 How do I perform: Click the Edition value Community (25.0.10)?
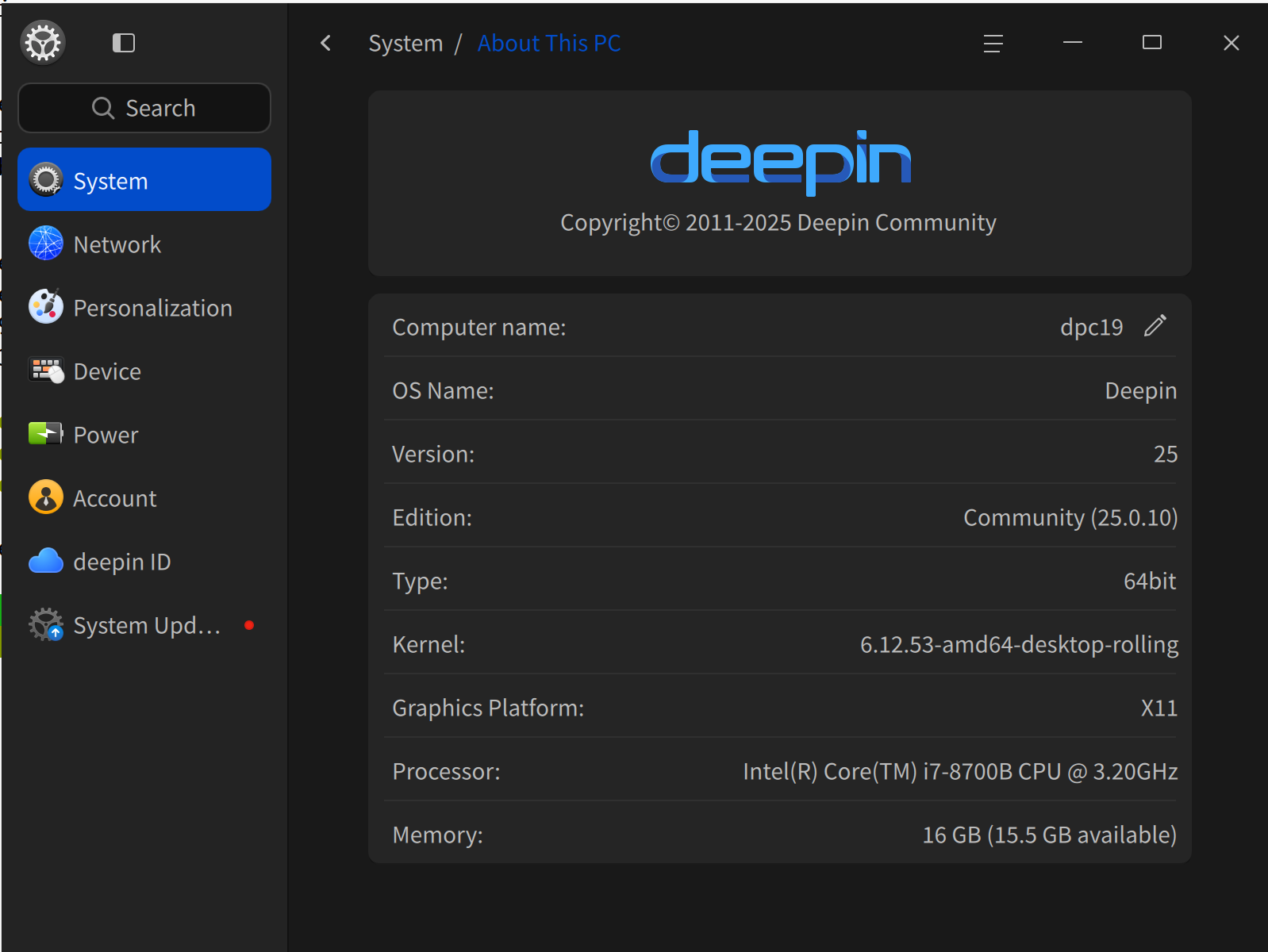(x=1070, y=517)
